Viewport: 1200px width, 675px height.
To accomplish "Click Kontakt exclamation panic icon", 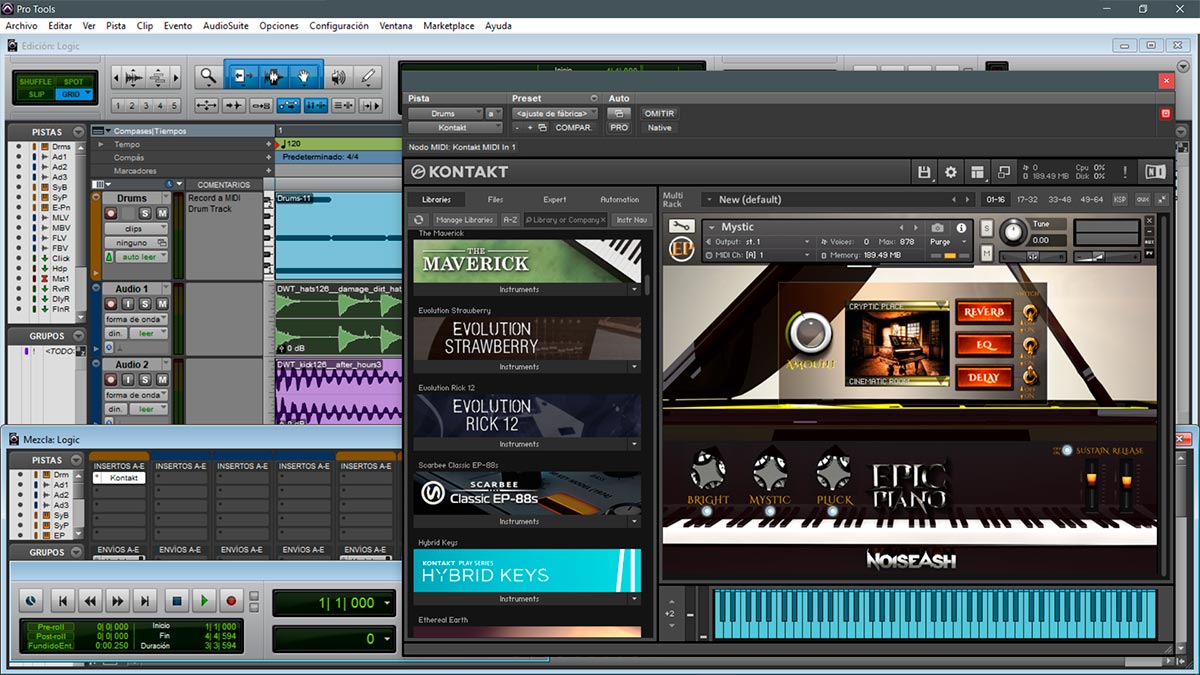I will tap(1125, 172).
